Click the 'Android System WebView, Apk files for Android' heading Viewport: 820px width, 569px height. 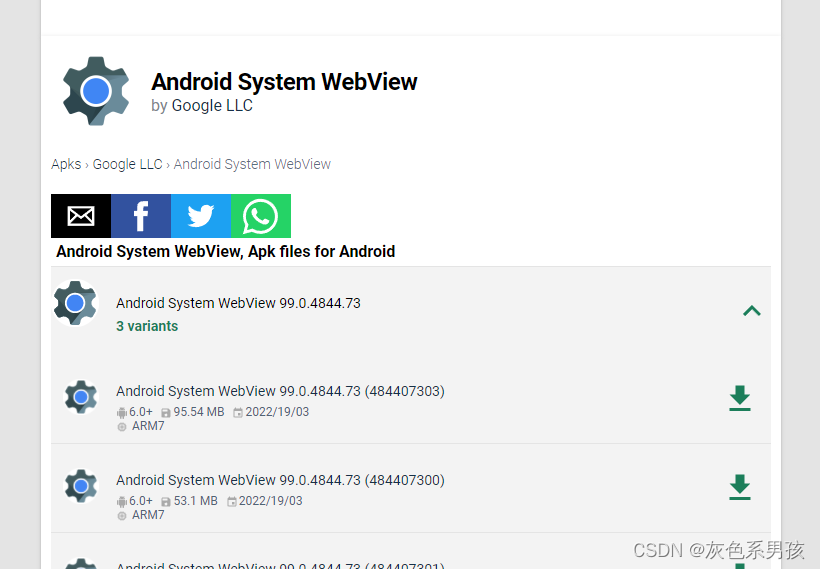pyautogui.click(x=225, y=252)
